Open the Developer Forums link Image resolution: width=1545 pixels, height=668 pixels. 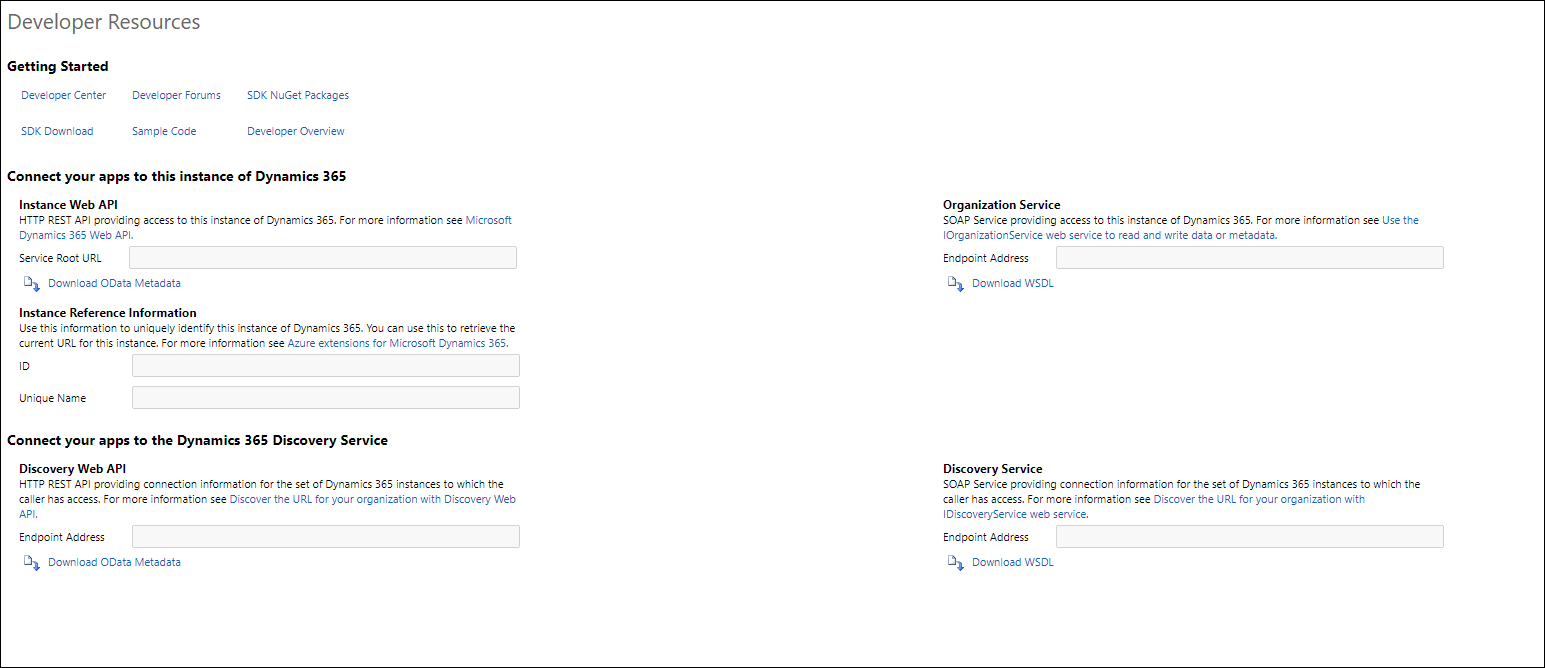(176, 95)
